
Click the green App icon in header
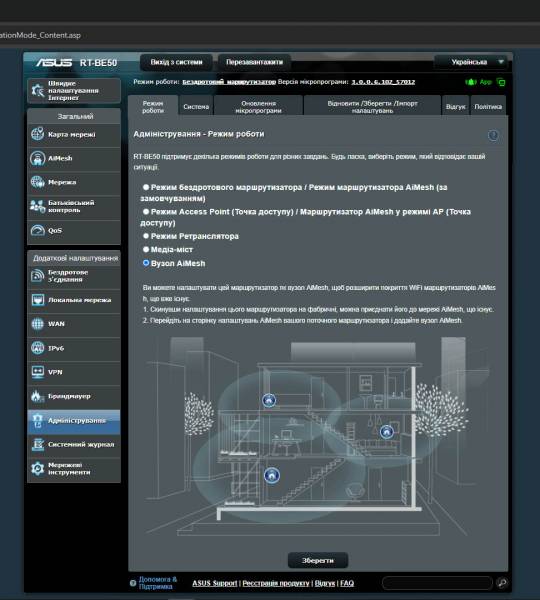pyautogui.click(x=471, y=82)
